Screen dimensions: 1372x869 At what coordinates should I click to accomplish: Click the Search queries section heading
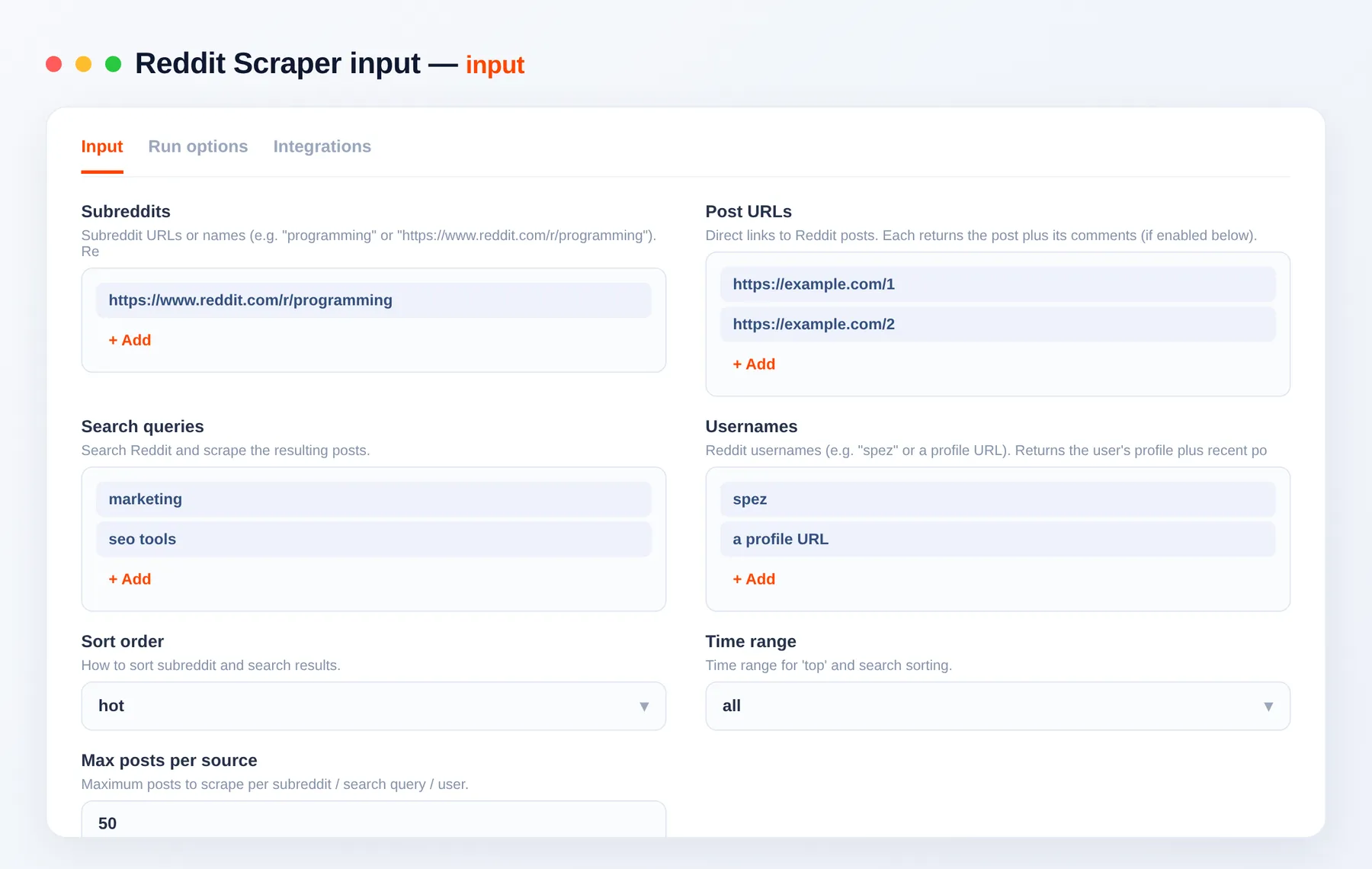143,427
